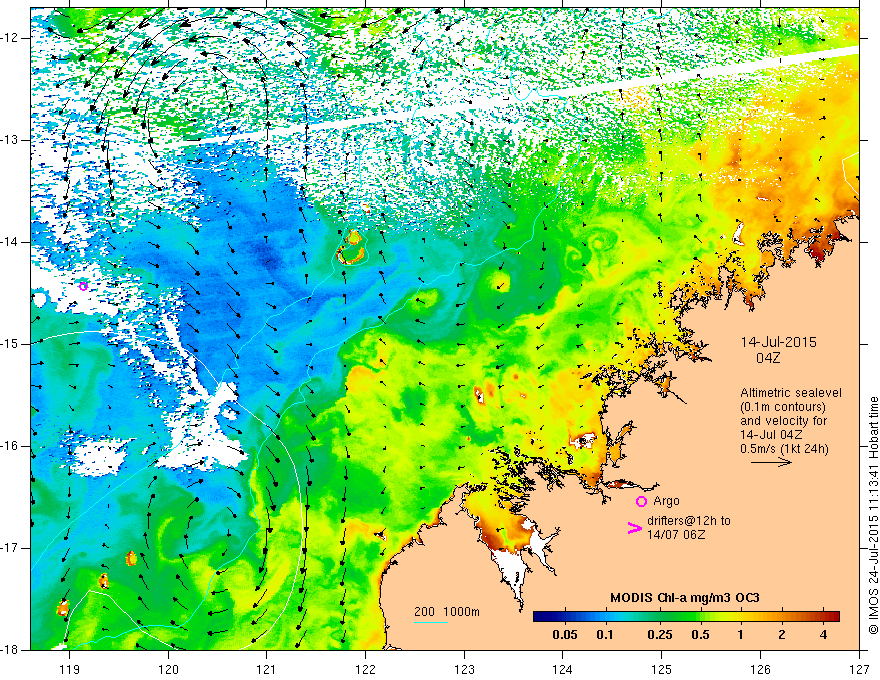Click the 'Altimetric sealevel' text line
Viewport: 880px width, 680px height.
coord(791,393)
